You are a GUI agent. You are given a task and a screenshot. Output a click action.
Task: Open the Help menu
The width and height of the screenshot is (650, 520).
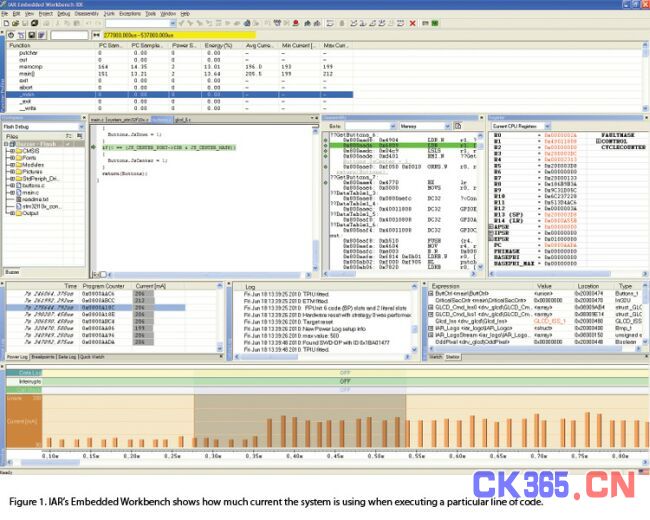[185, 14]
